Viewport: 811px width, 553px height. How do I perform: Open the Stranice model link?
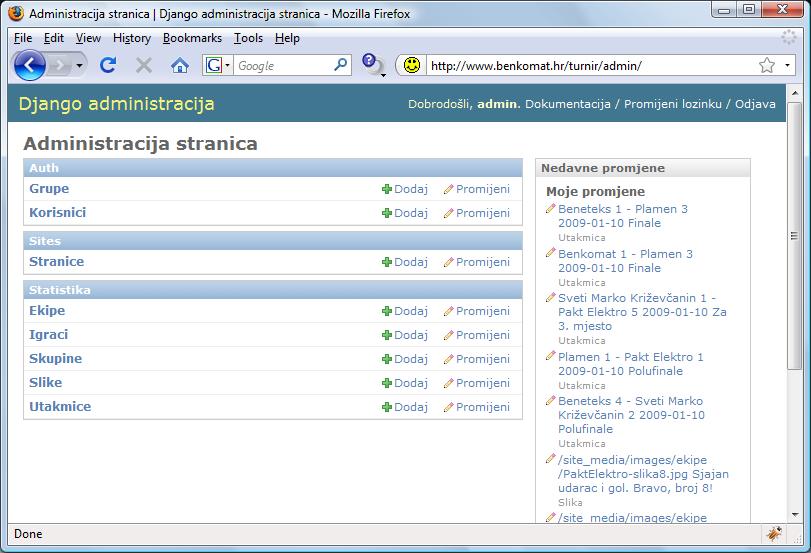(x=56, y=262)
